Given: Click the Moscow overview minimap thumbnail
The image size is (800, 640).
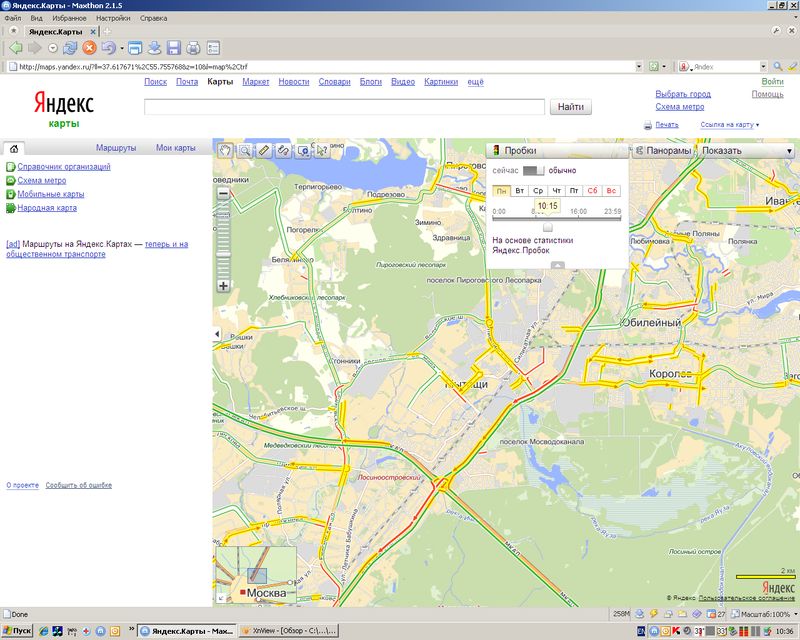Looking at the screenshot, I should [256, 575].
